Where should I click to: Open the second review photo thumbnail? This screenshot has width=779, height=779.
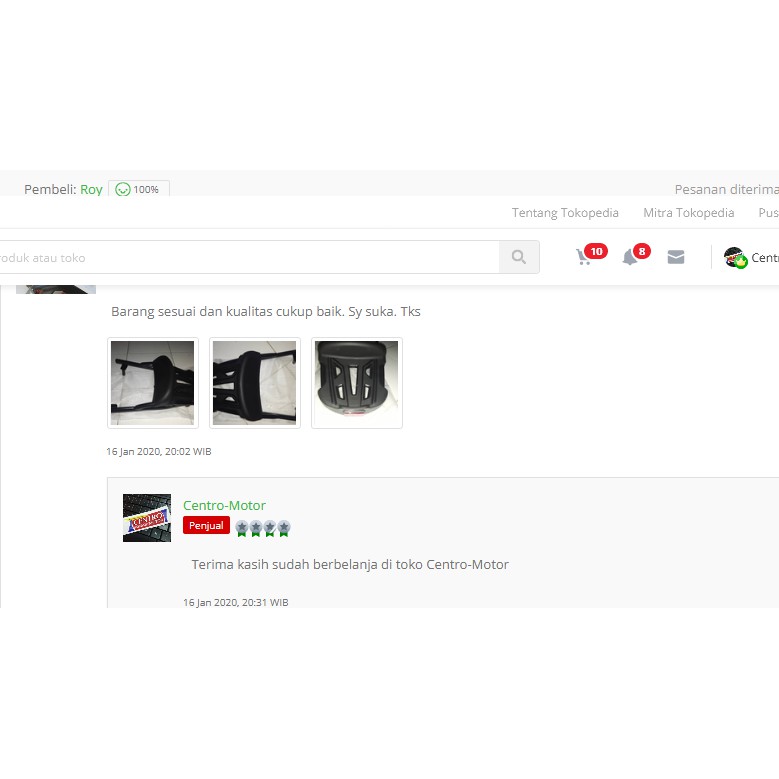254,383
